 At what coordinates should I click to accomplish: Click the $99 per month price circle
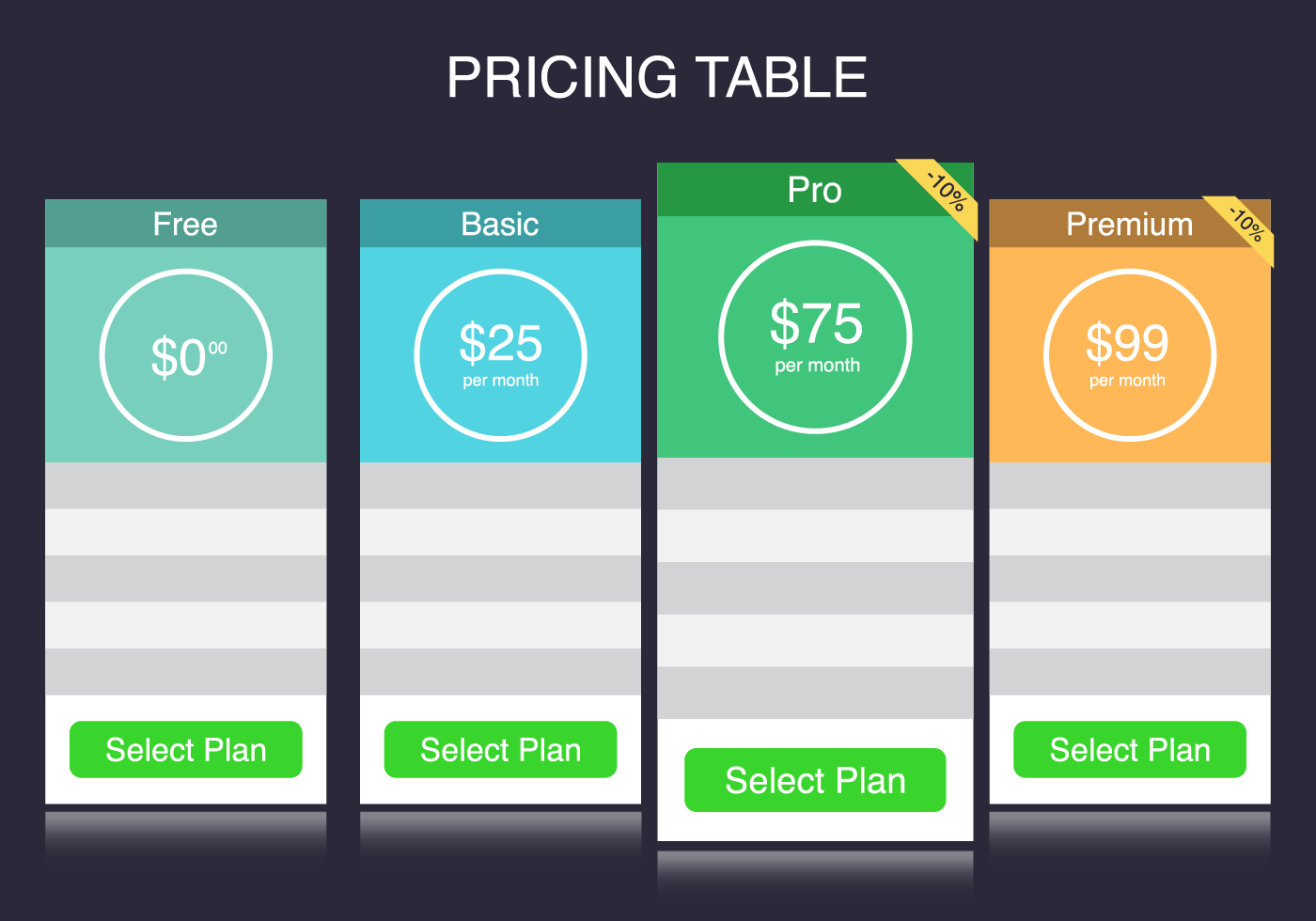point(1130,355)
